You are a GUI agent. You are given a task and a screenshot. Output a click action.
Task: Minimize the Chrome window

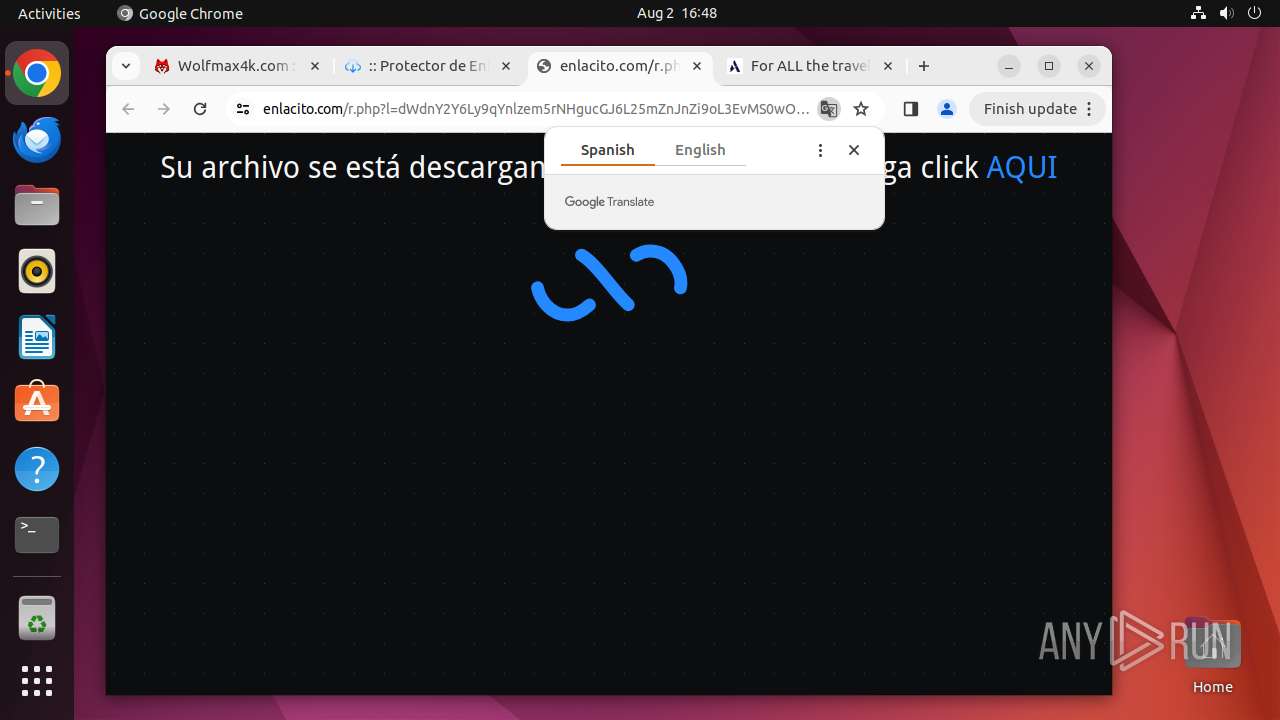point(1009,66)
